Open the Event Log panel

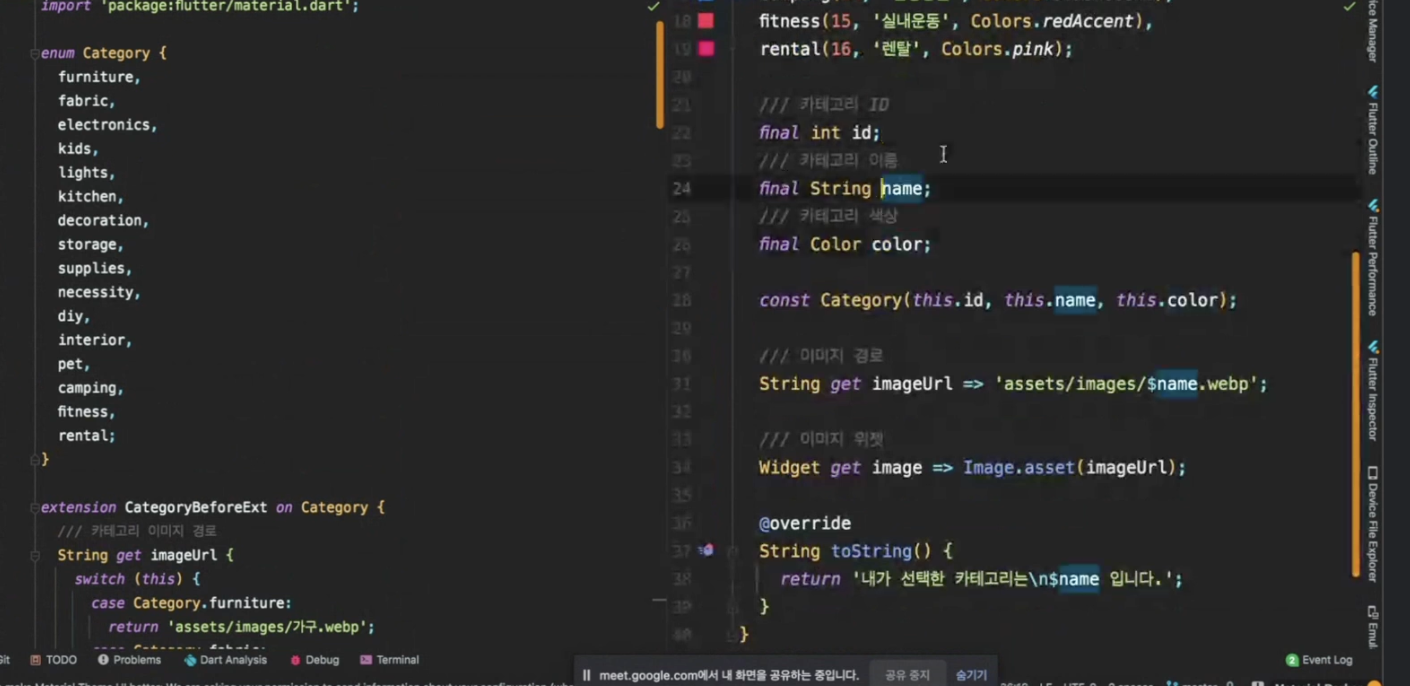[x=1319, y=660]
